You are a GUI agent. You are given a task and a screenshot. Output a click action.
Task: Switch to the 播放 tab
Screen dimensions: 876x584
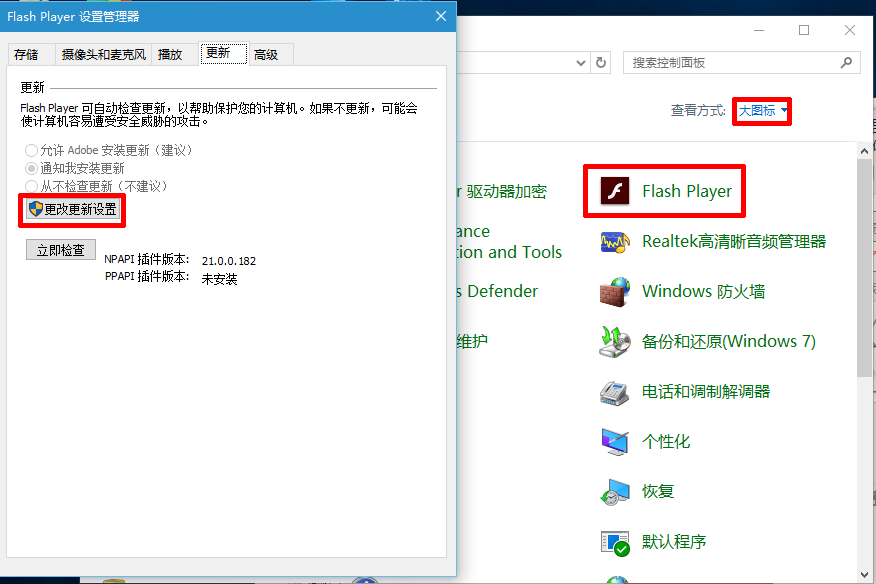click(x=173, y=55)
